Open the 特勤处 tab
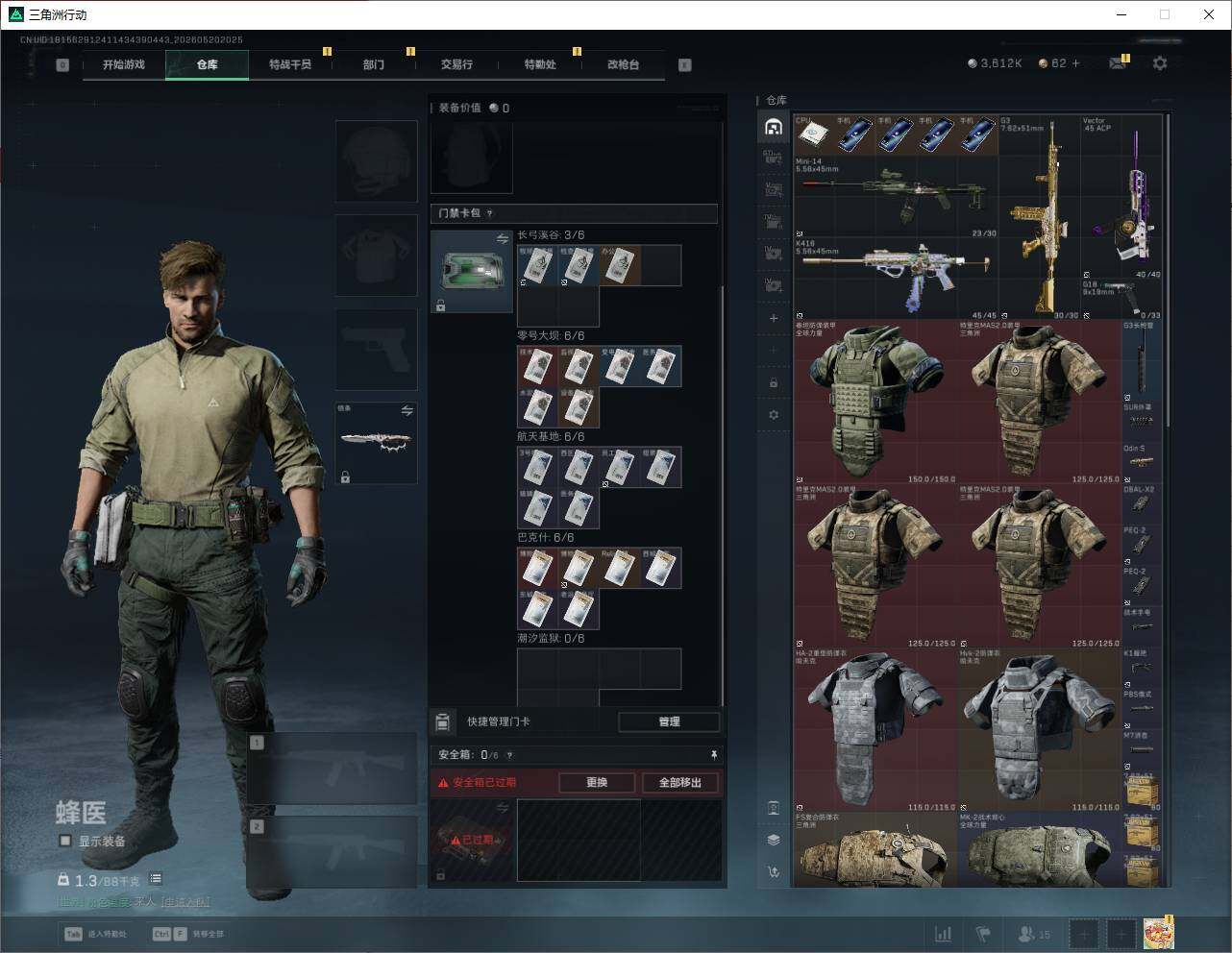The width and height of the screenshot is (1232, 953). point(540,64)
